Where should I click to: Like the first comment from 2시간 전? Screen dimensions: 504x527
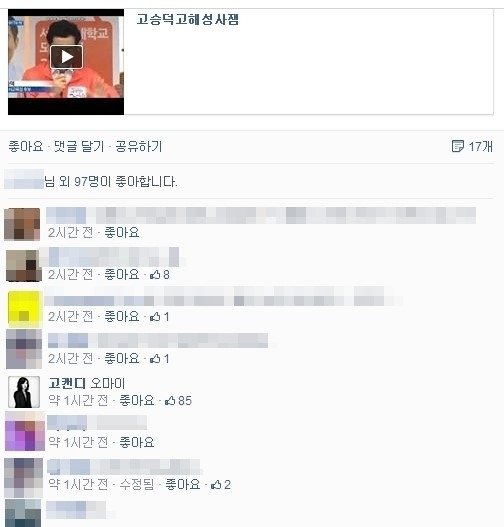pyautogui.click(x=122, y=233)
